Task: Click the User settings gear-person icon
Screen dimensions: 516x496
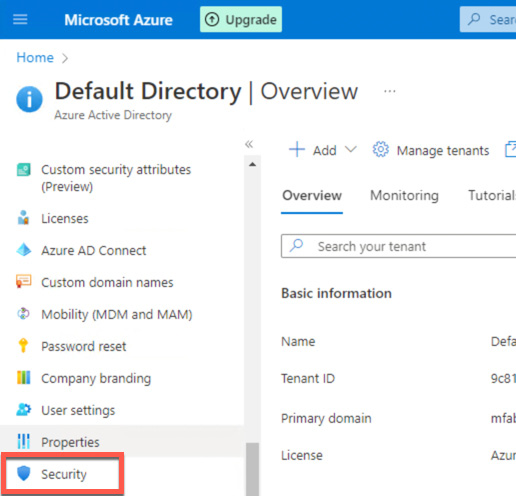Action: (x=24, y=409)
